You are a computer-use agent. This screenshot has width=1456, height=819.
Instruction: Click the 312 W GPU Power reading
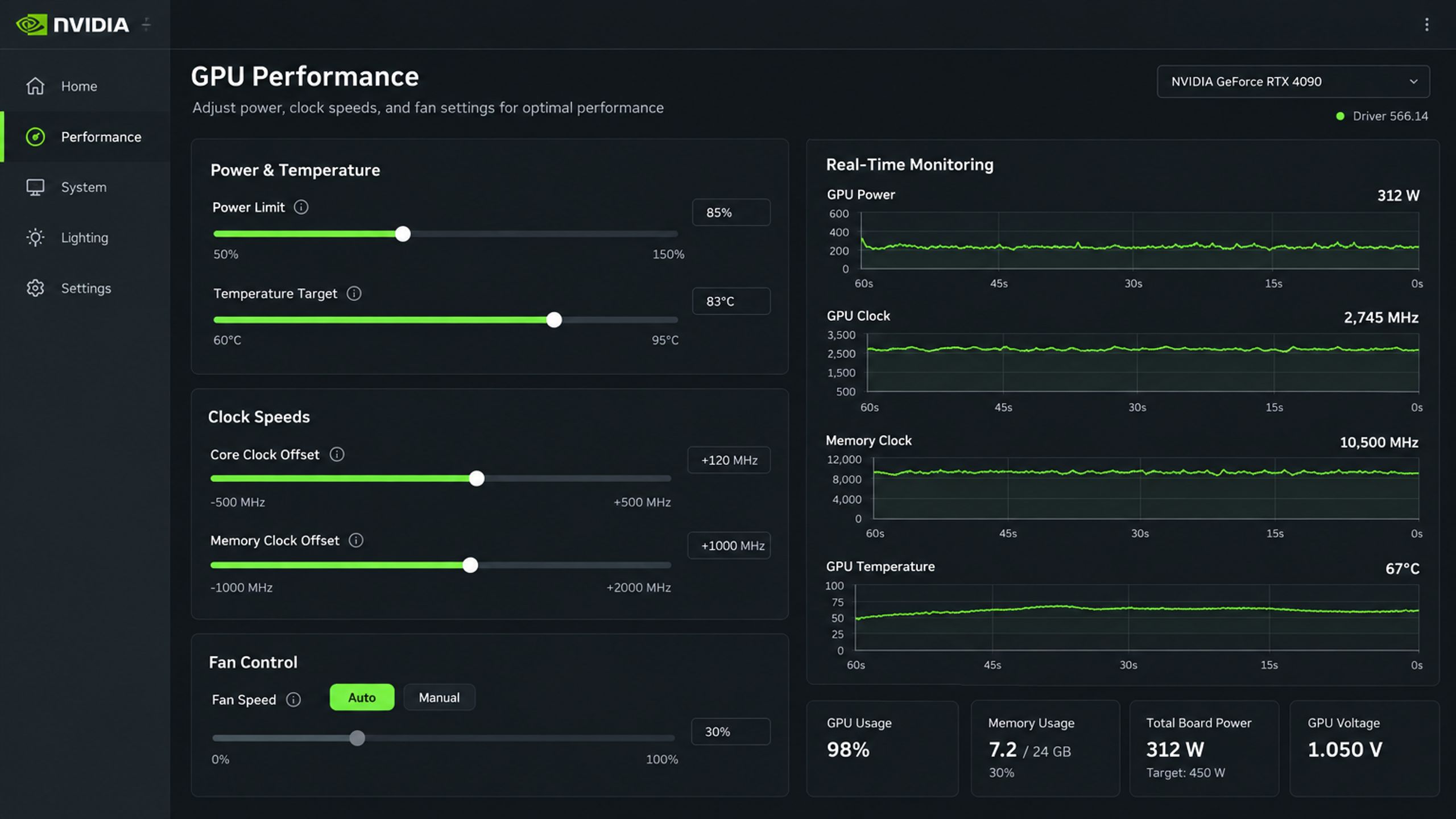coord(1398,196)
